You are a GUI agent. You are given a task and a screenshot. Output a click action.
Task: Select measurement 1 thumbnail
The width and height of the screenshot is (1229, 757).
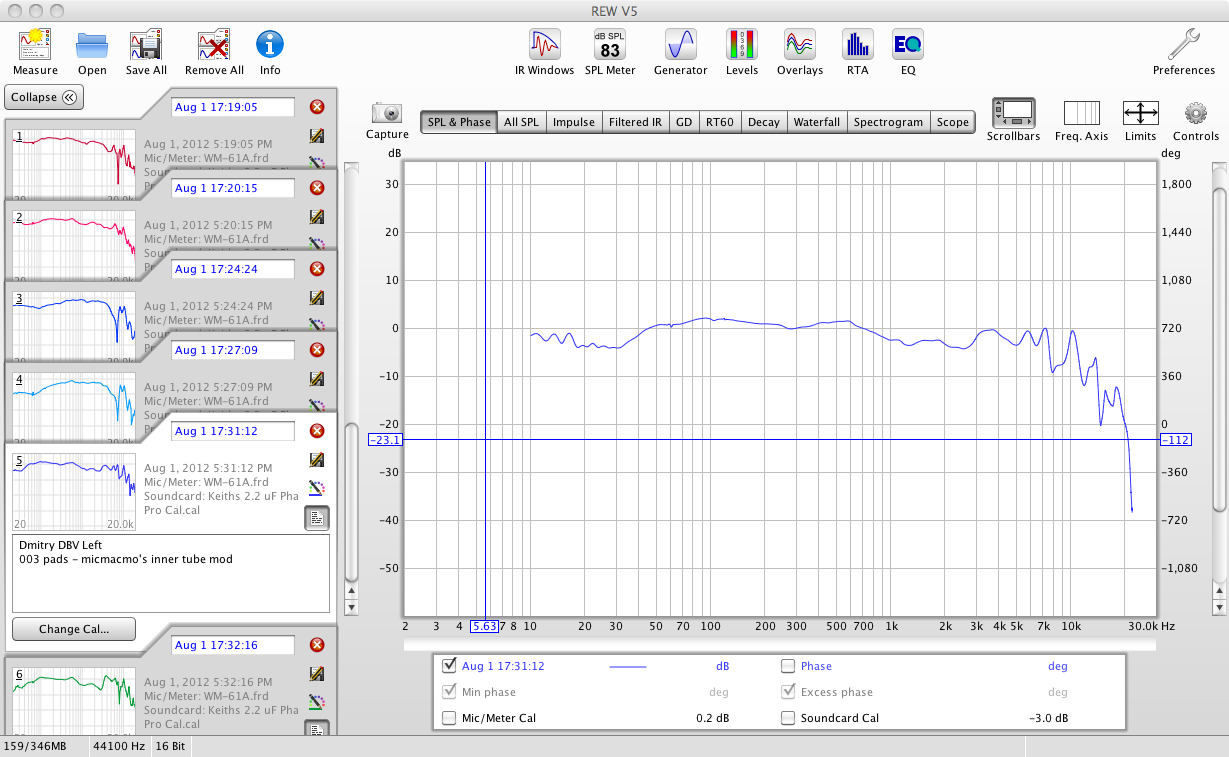point(73,162)
